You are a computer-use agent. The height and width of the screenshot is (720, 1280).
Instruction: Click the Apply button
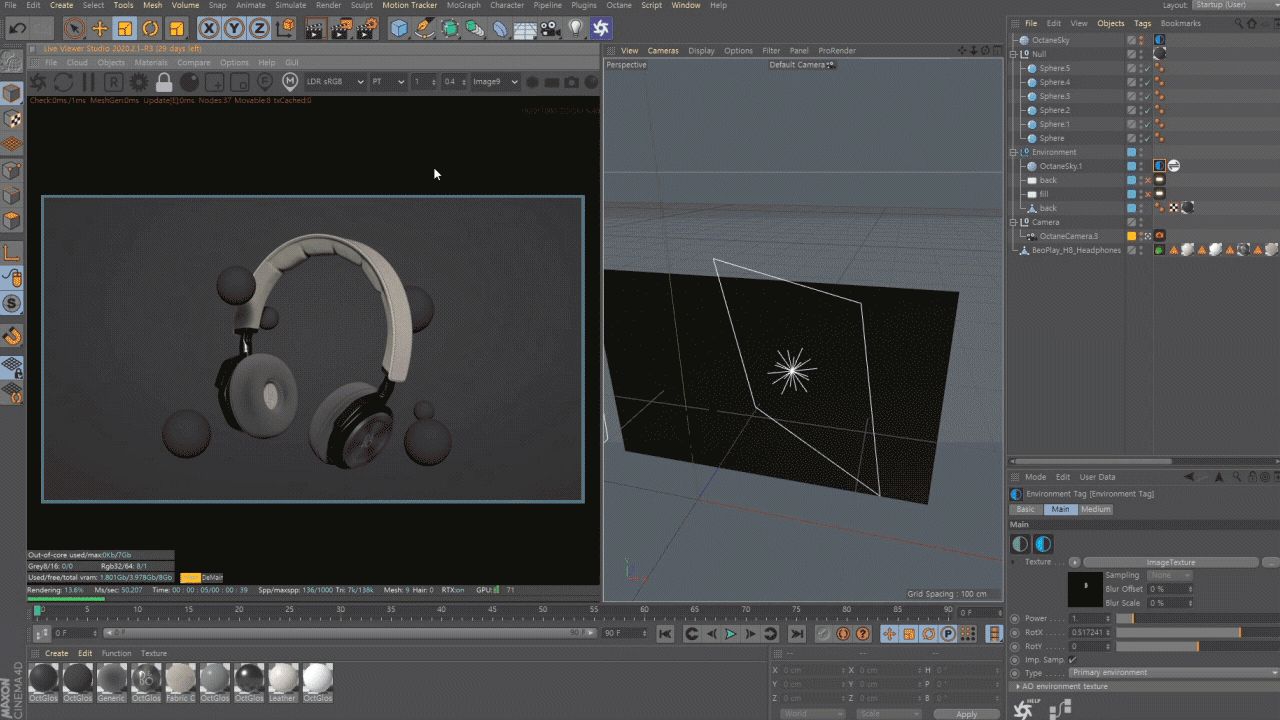[x=965, y=714]
